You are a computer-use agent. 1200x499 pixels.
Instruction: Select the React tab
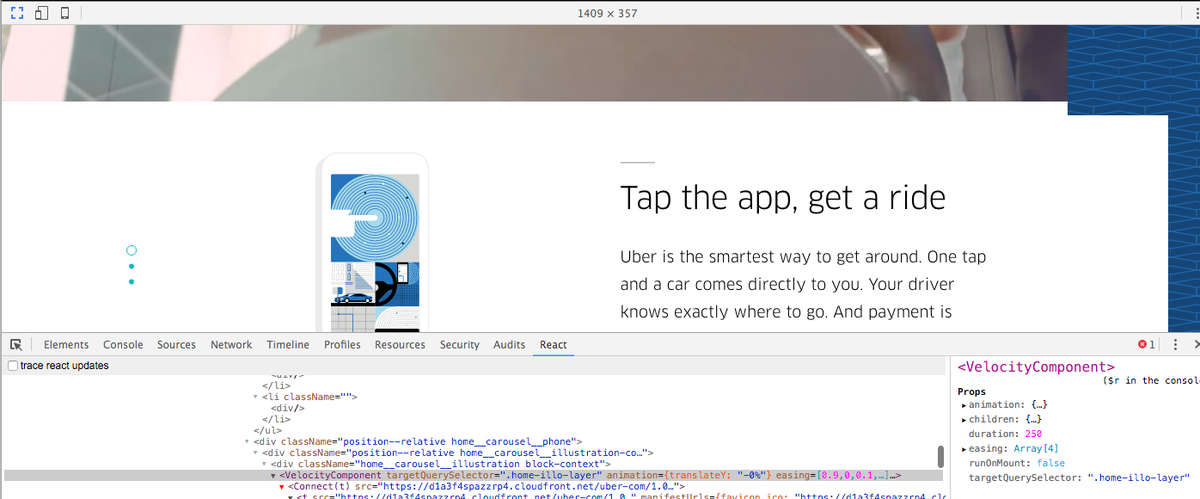click(553, 345)
